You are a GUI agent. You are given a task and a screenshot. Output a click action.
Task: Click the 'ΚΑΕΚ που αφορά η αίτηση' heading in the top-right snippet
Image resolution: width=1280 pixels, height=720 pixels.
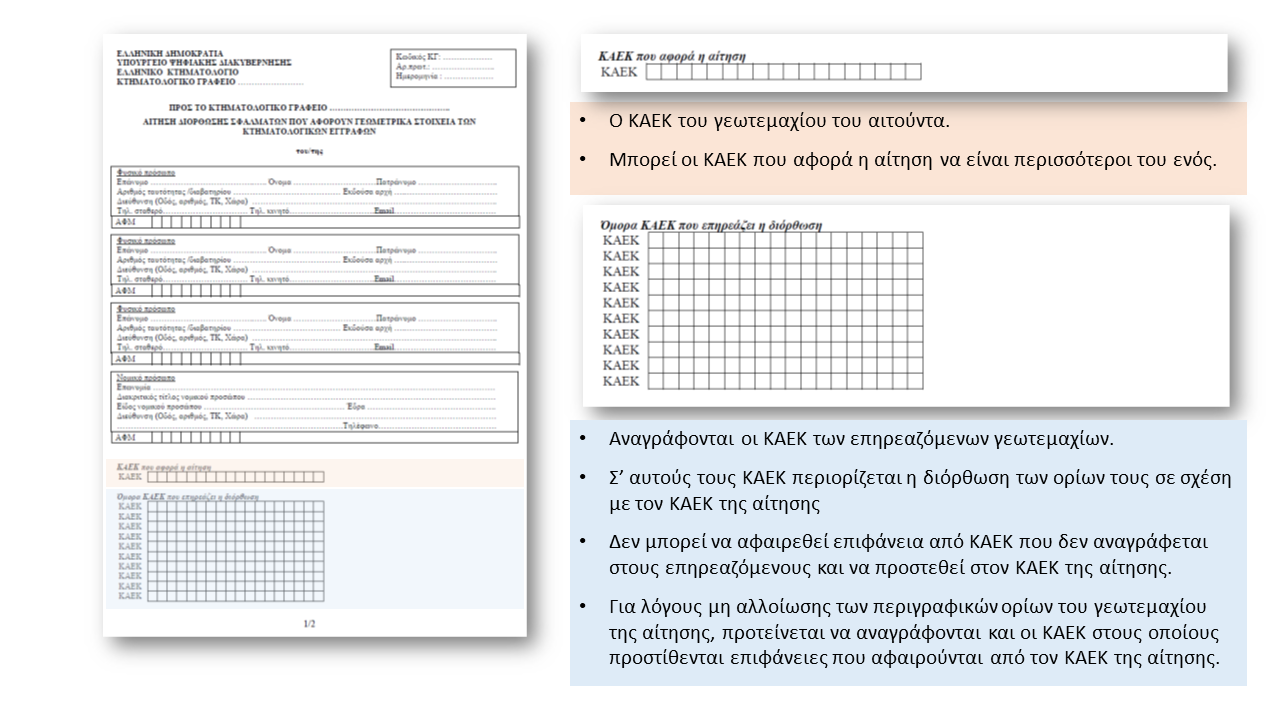pos(671,57)
